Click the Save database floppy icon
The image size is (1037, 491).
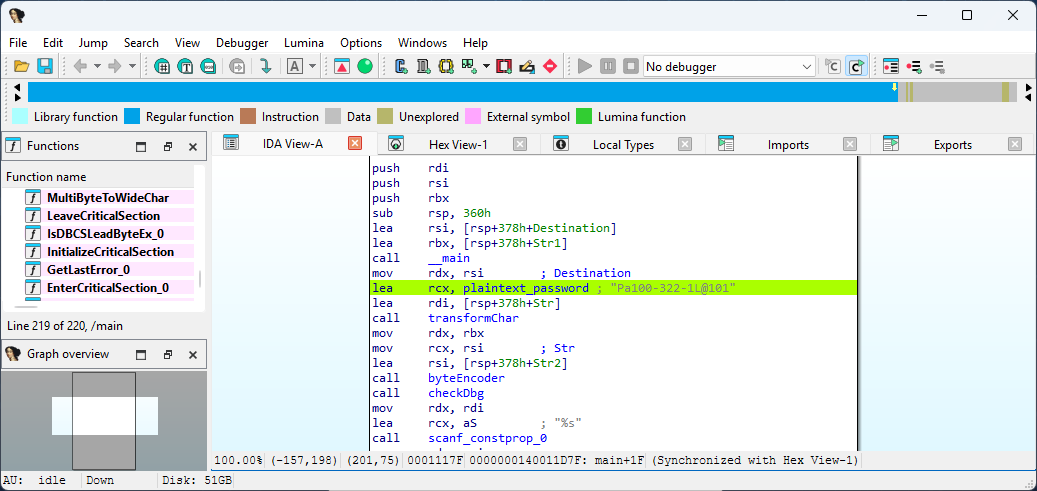45,66
